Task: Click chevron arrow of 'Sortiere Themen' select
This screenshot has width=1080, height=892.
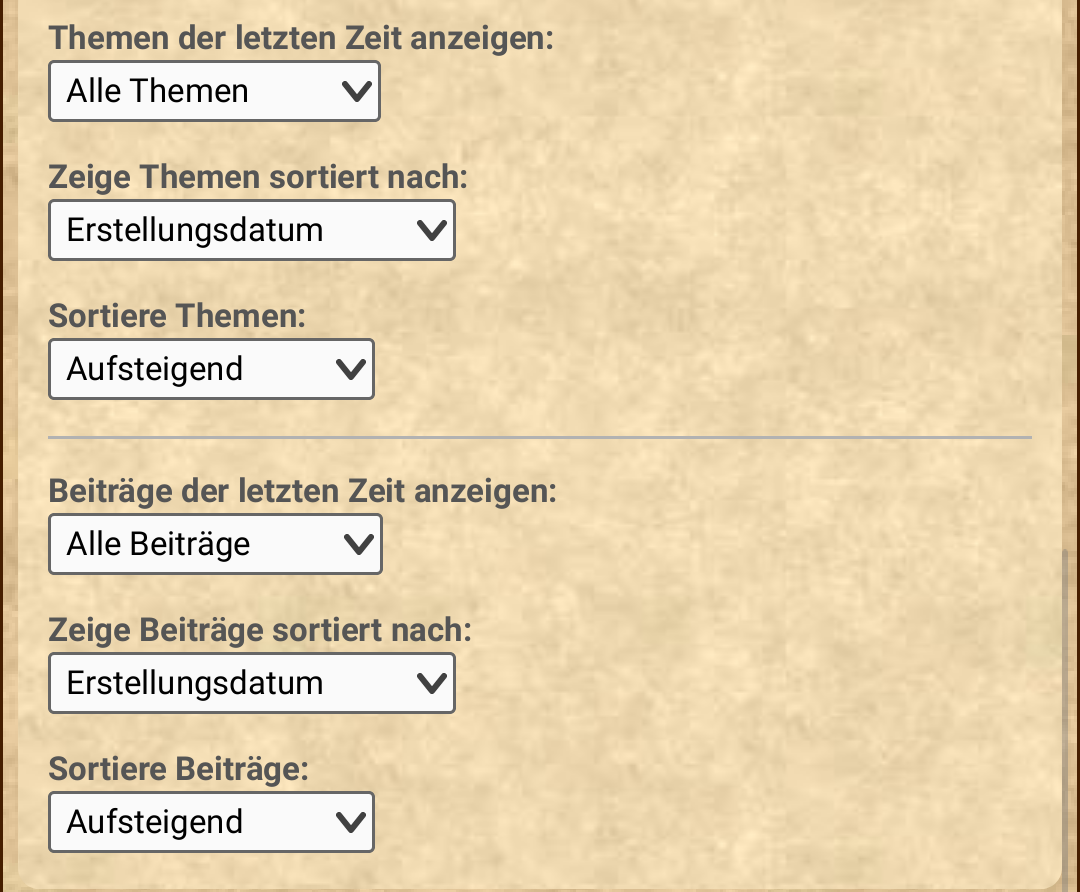Action: coord(350,370)
